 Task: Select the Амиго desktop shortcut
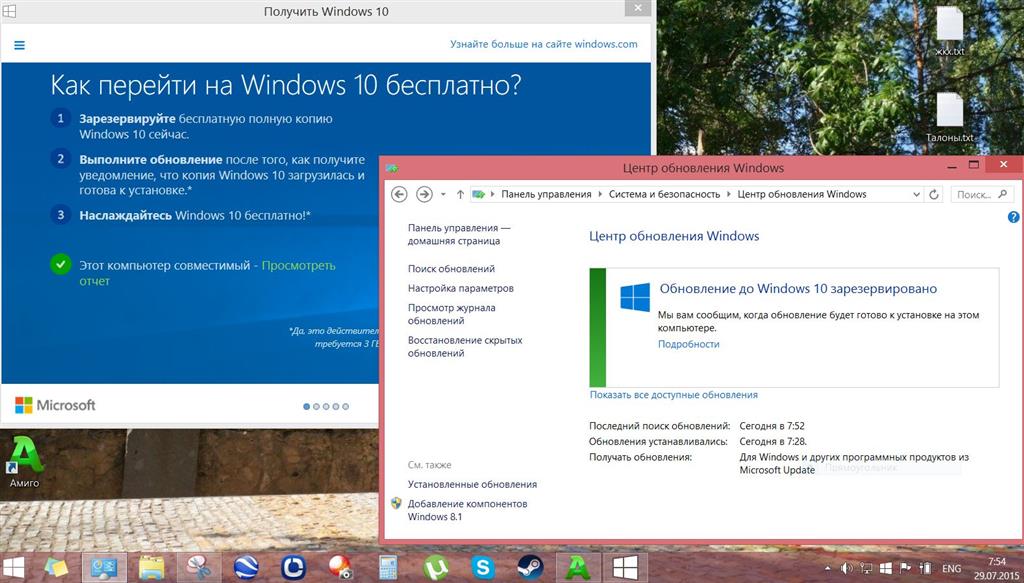click(x=24, y=462)
